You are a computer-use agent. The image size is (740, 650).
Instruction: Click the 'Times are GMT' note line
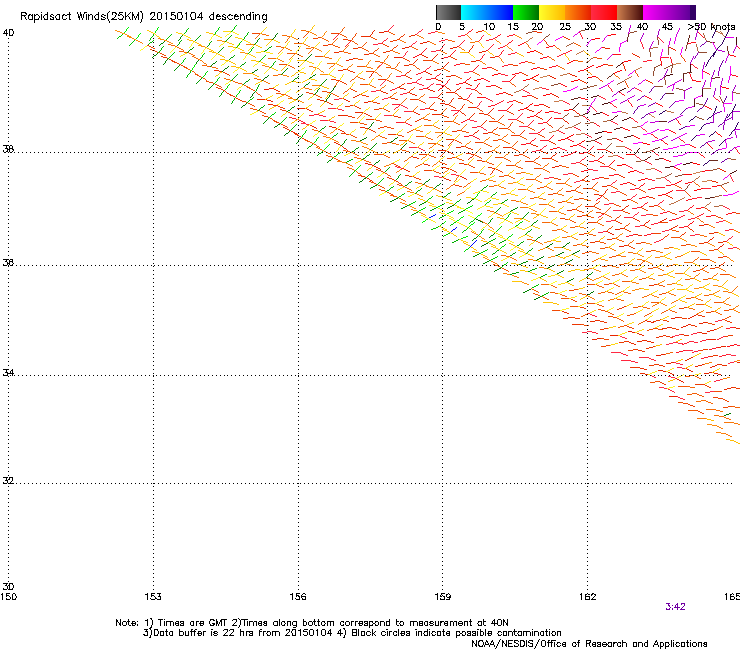(x=312, y=623)
